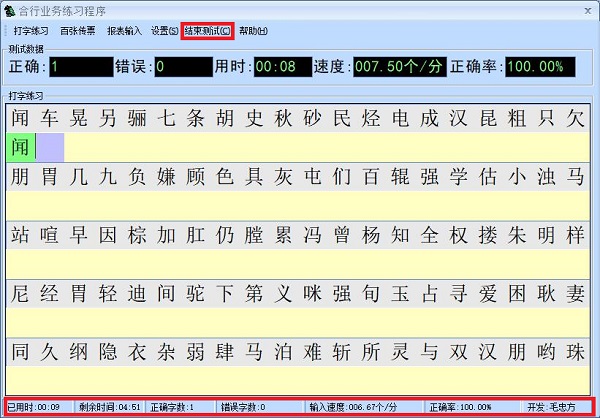Click the 速度 display showing 007.50个/分

point(395,67)
